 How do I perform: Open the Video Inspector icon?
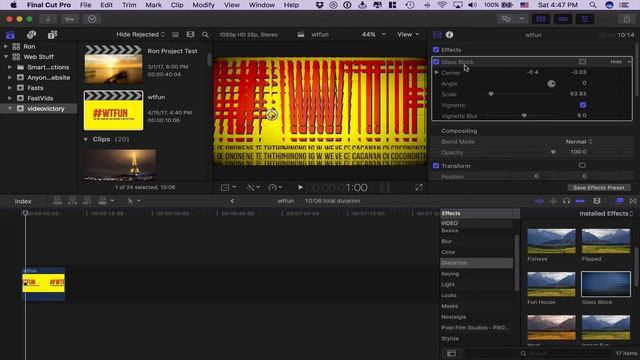pos(437,35)
